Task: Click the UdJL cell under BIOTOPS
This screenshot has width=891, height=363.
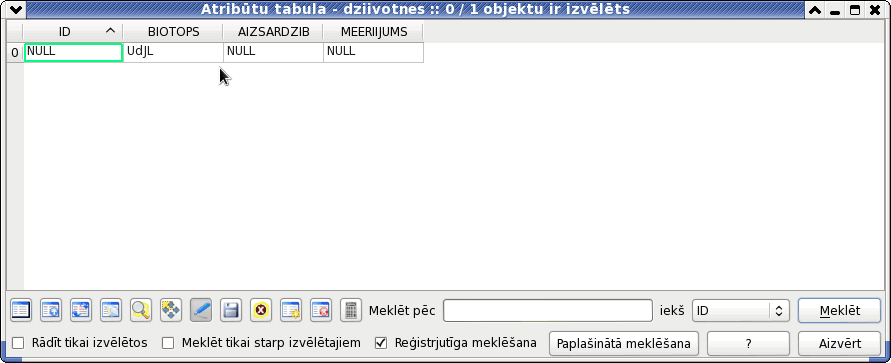Action: [x=173, y=52]
